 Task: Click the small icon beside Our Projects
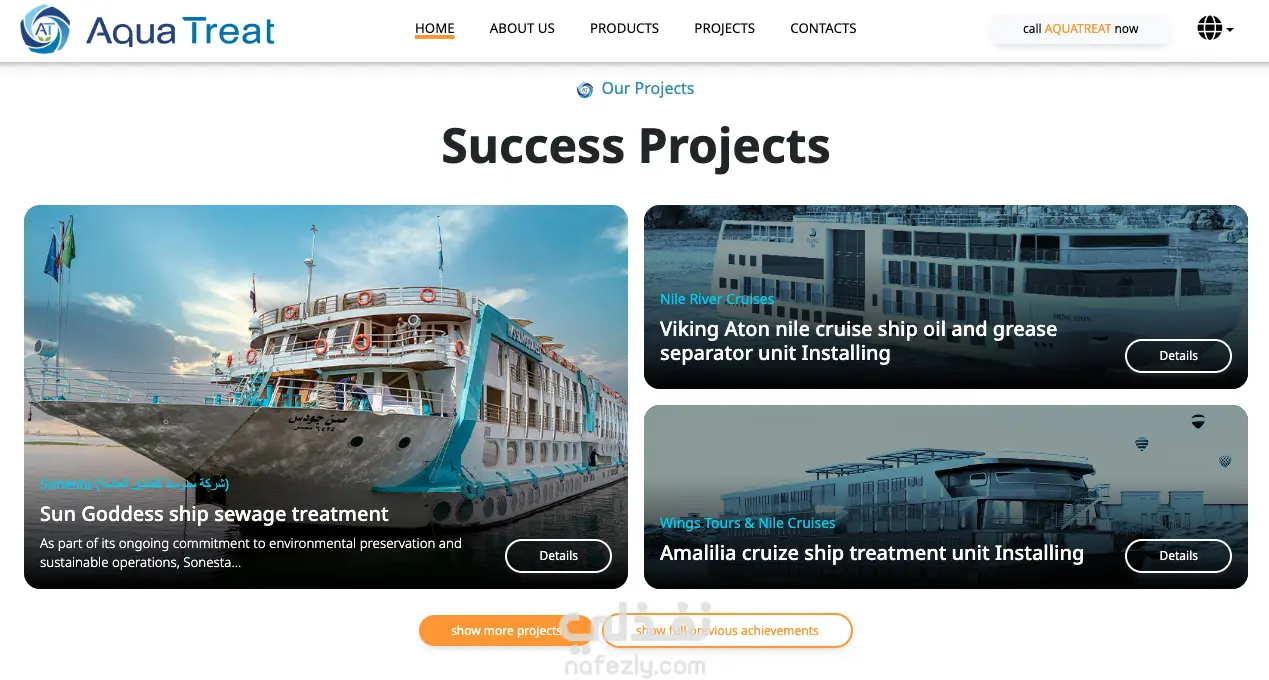585,89
